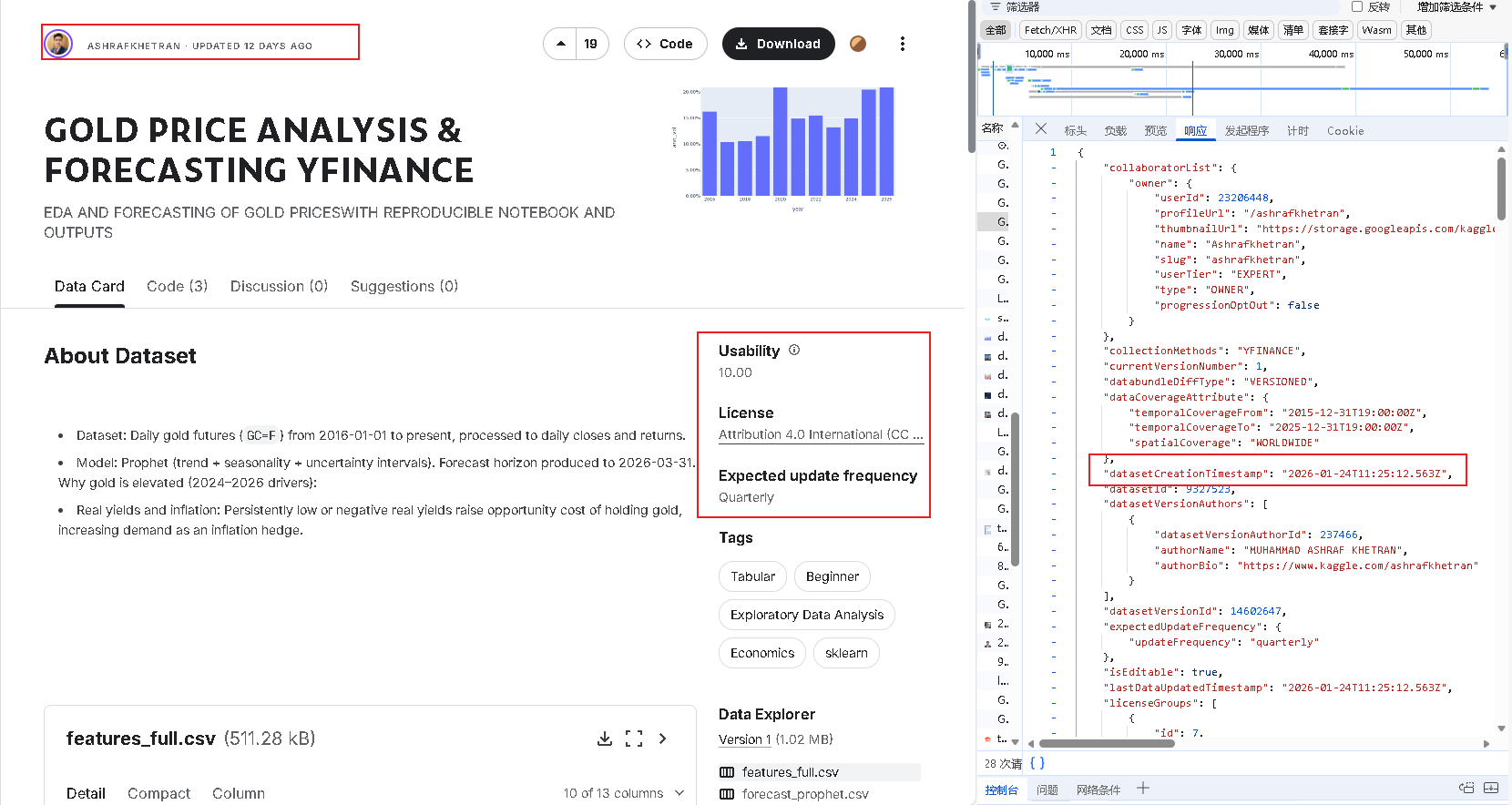1512x805 pixels.
Task: Click the vertical scrollbar of the response pane
Action: pyautogui.click(x=1501, y=189)
